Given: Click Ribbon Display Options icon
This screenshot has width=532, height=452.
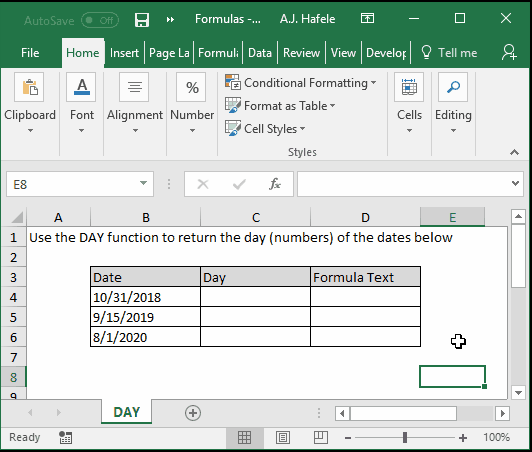Looking at the screenshot, I should coord(367,18).
